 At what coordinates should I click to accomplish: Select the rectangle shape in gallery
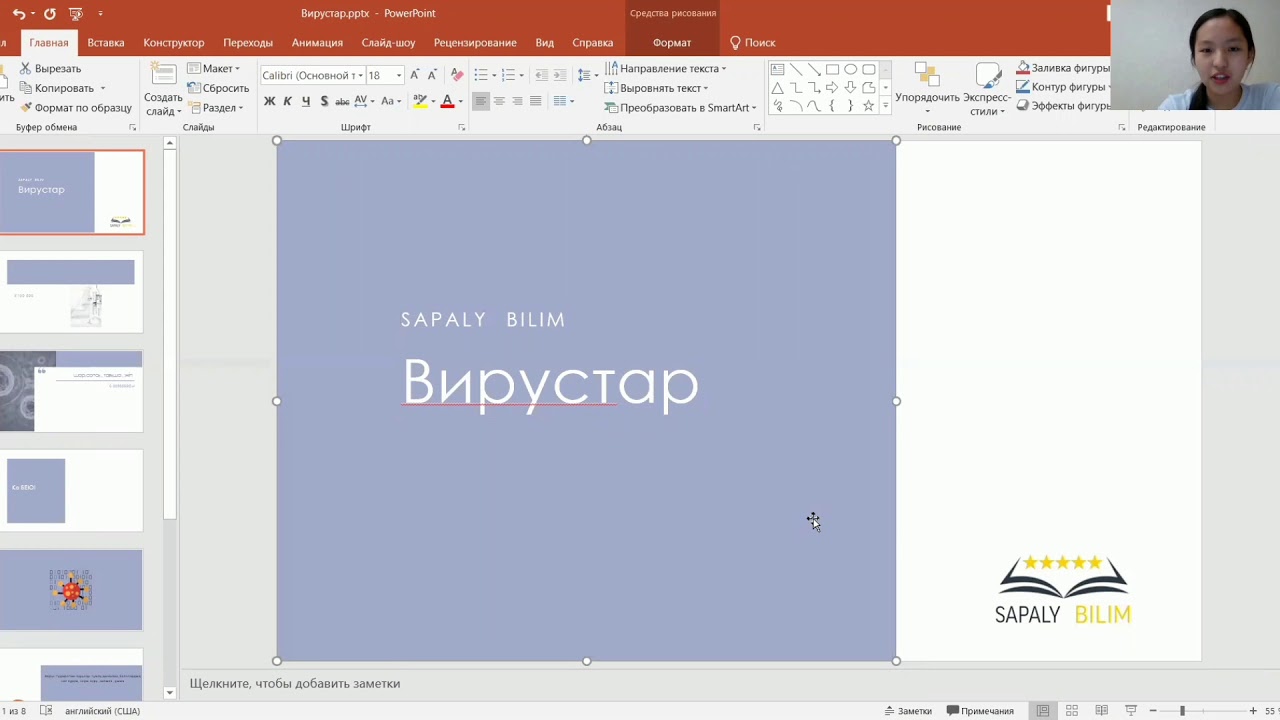pyautogui.click(x=832, y=69)
